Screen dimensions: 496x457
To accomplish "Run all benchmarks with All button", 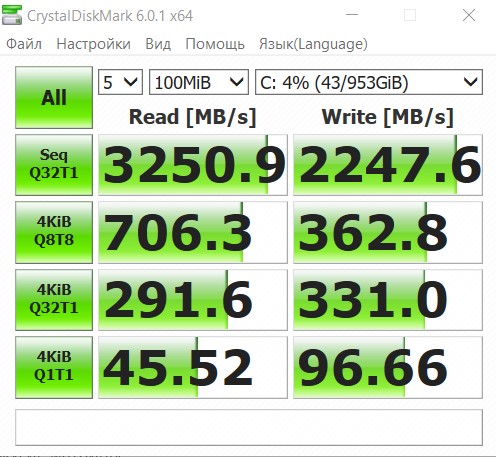I will click(x=54, y=97).
